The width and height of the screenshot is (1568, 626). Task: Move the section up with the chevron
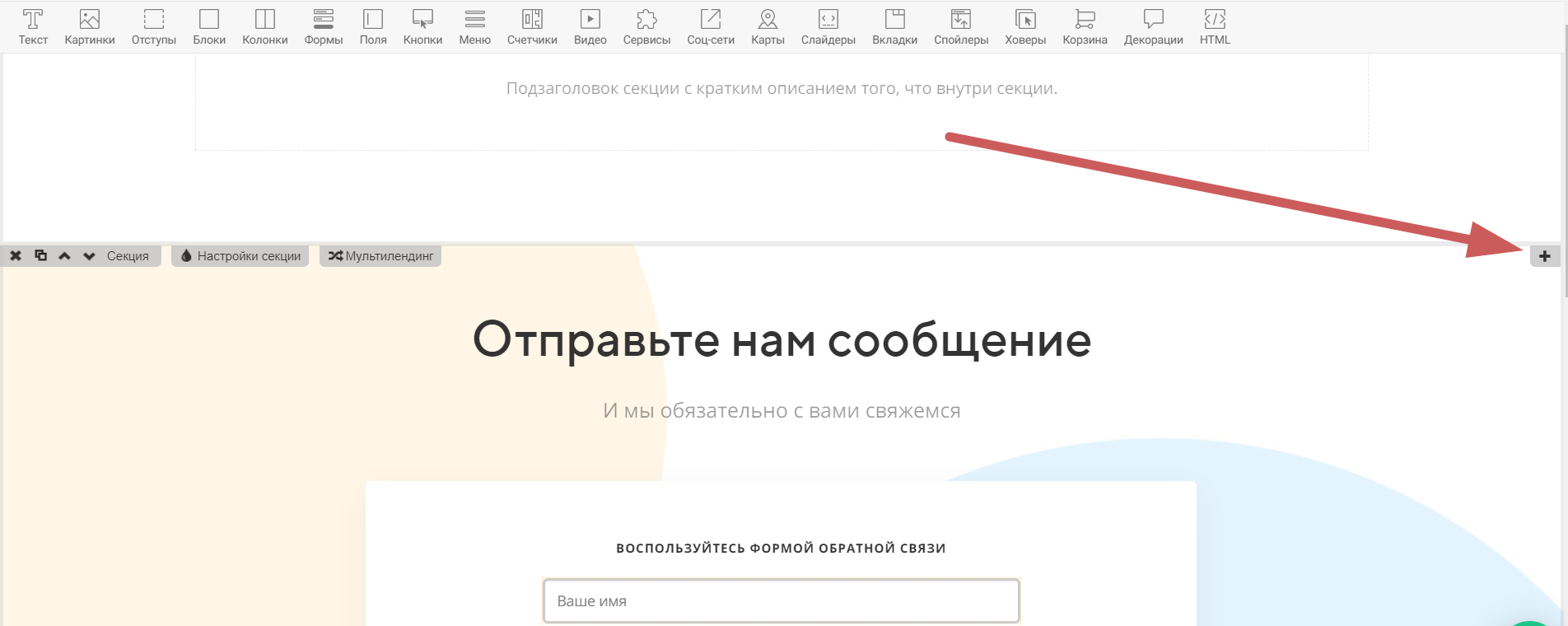coord(64,256)
